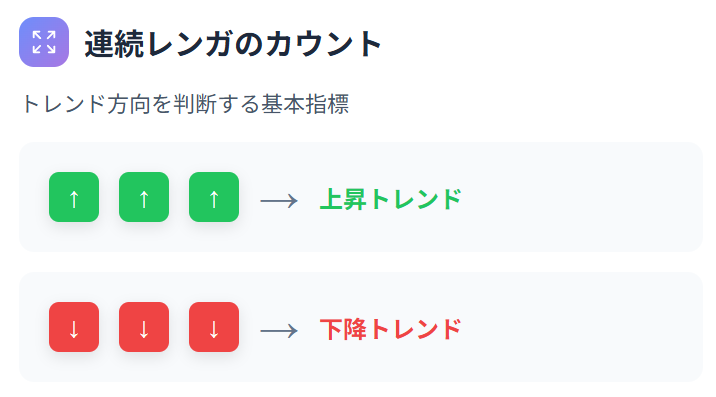This screenshot has height=397, width=716.
Task: Select the last green up-arrow tile
Action: (x=214, y=197)
